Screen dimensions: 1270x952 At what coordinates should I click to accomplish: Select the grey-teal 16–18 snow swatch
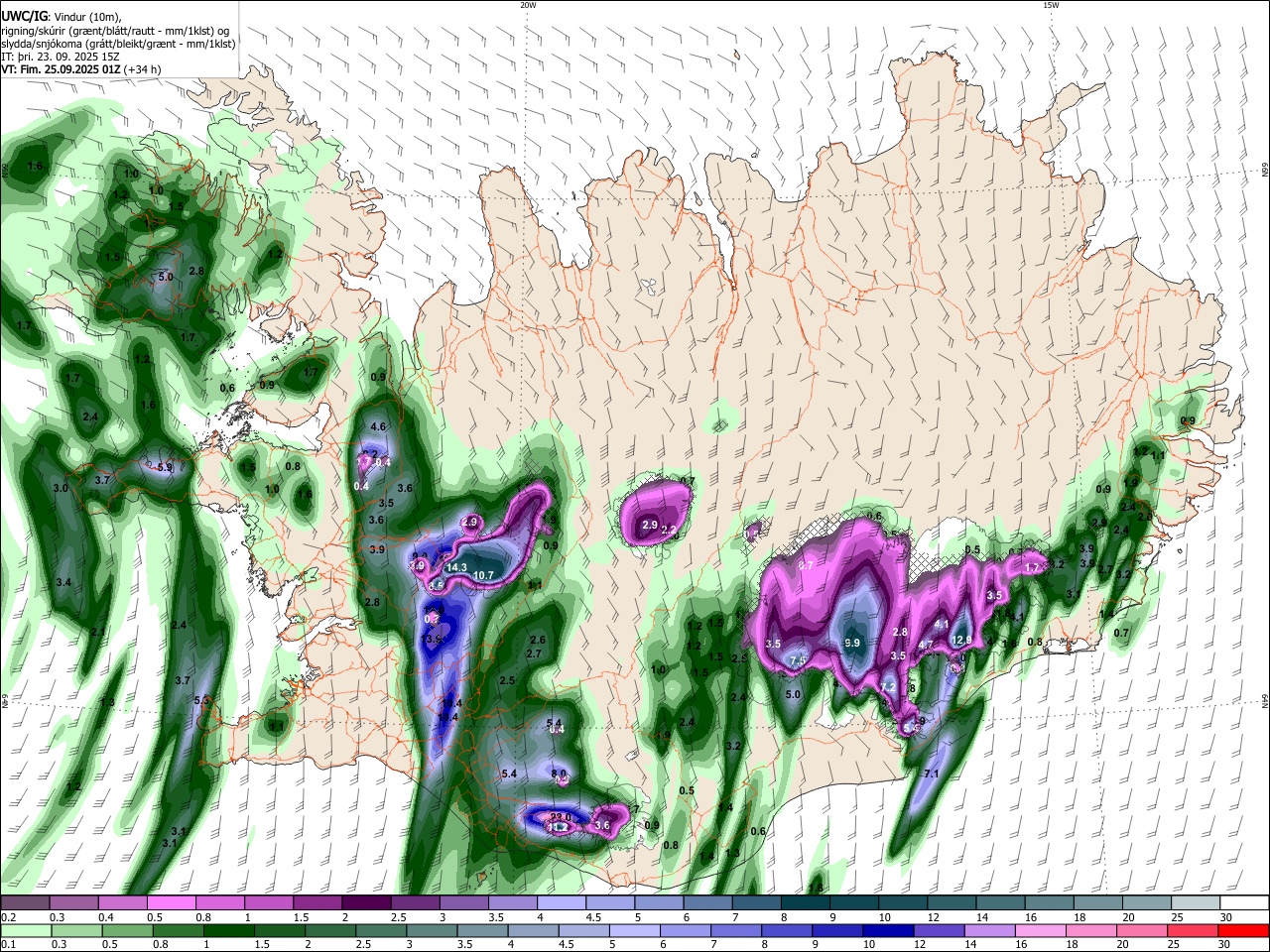click(x=1048, y=903)
